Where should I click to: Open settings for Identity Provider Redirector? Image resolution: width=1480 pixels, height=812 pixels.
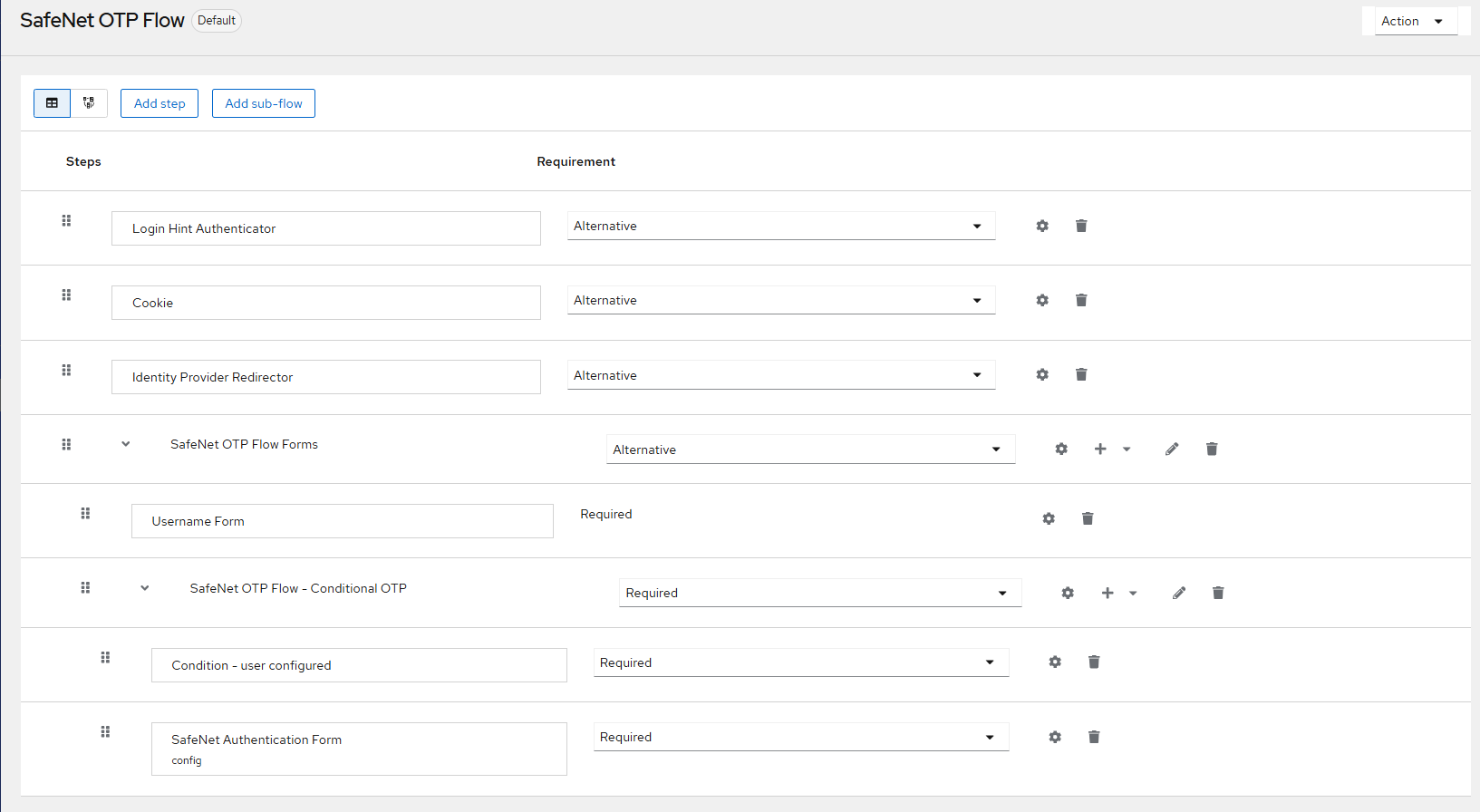pyautogui.click(x=1042, y=374)
